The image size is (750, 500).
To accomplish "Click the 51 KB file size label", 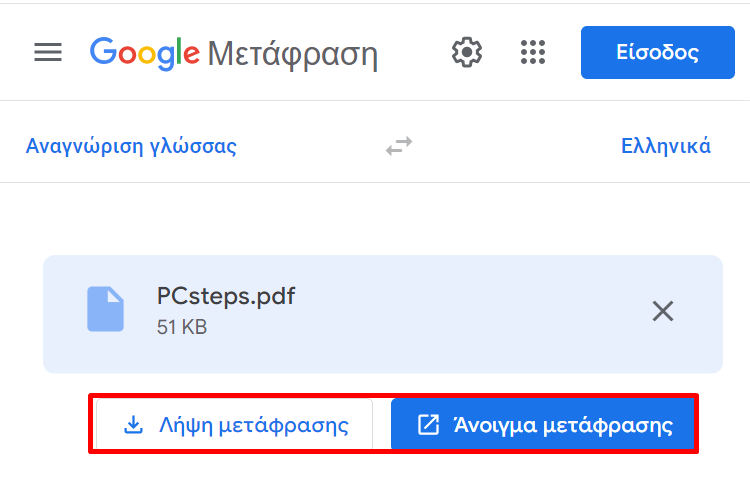I will 182,327.
